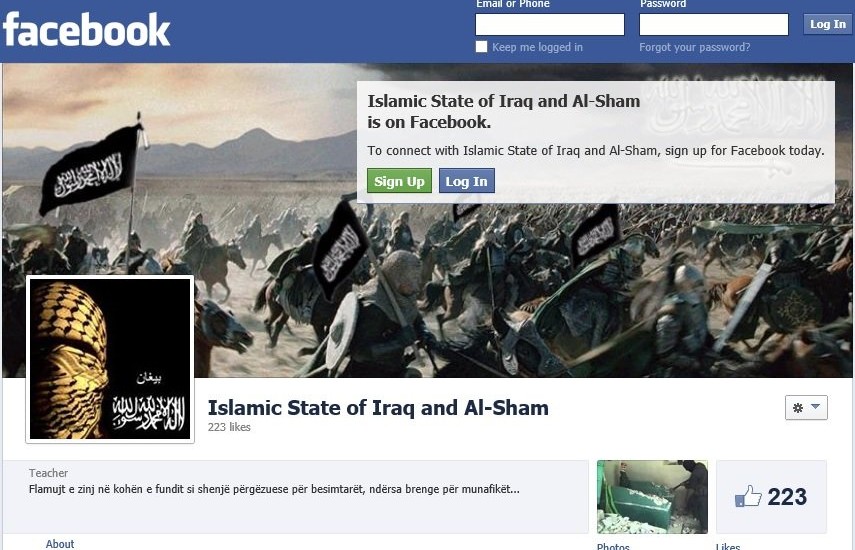
Task: Click the green Sign Up button
Action: click(399, 181)
